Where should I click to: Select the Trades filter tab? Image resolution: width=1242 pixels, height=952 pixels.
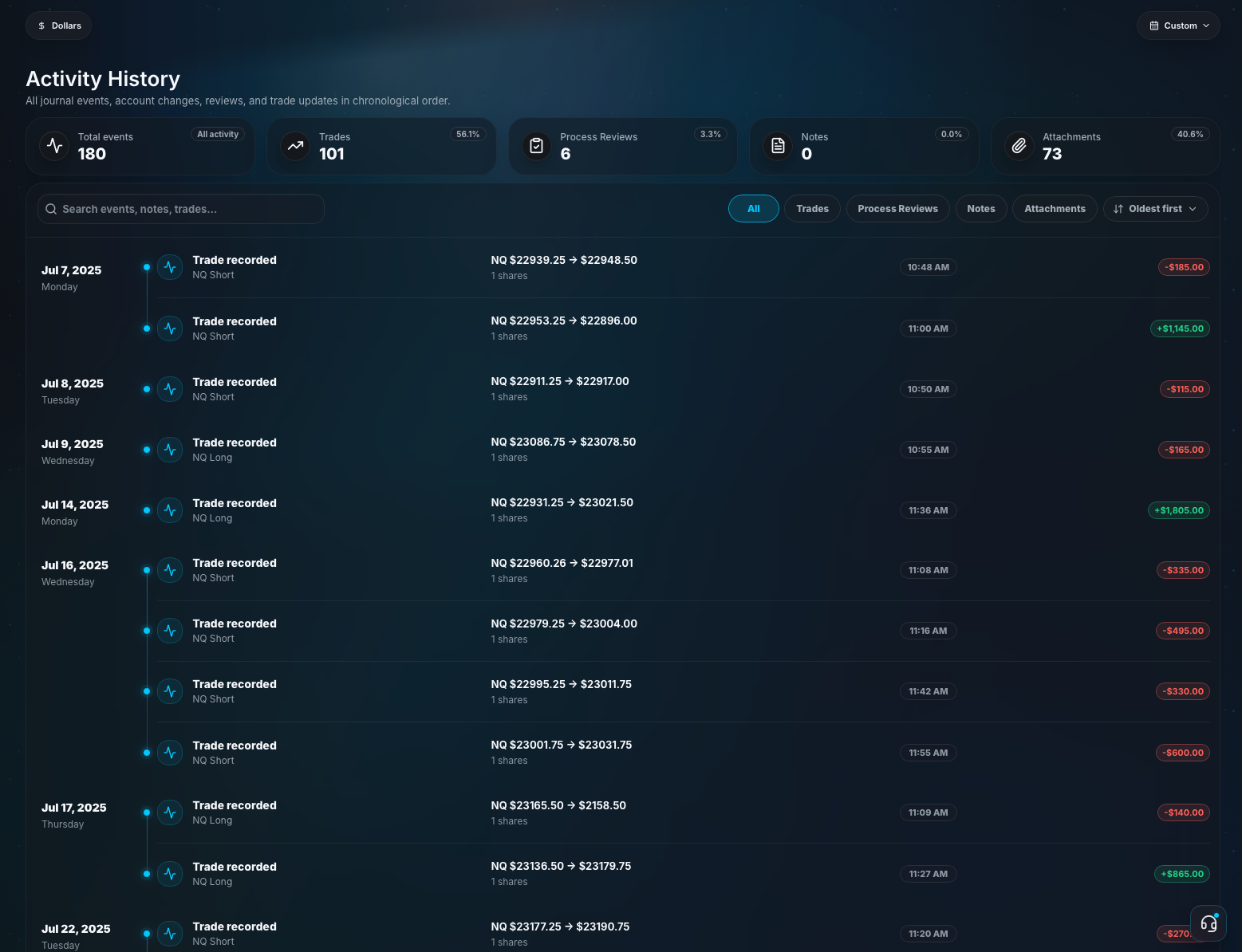[812, 209]
